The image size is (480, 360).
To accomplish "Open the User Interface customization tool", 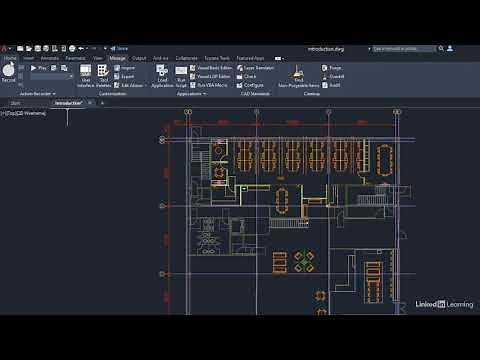I will pos(86,76).
